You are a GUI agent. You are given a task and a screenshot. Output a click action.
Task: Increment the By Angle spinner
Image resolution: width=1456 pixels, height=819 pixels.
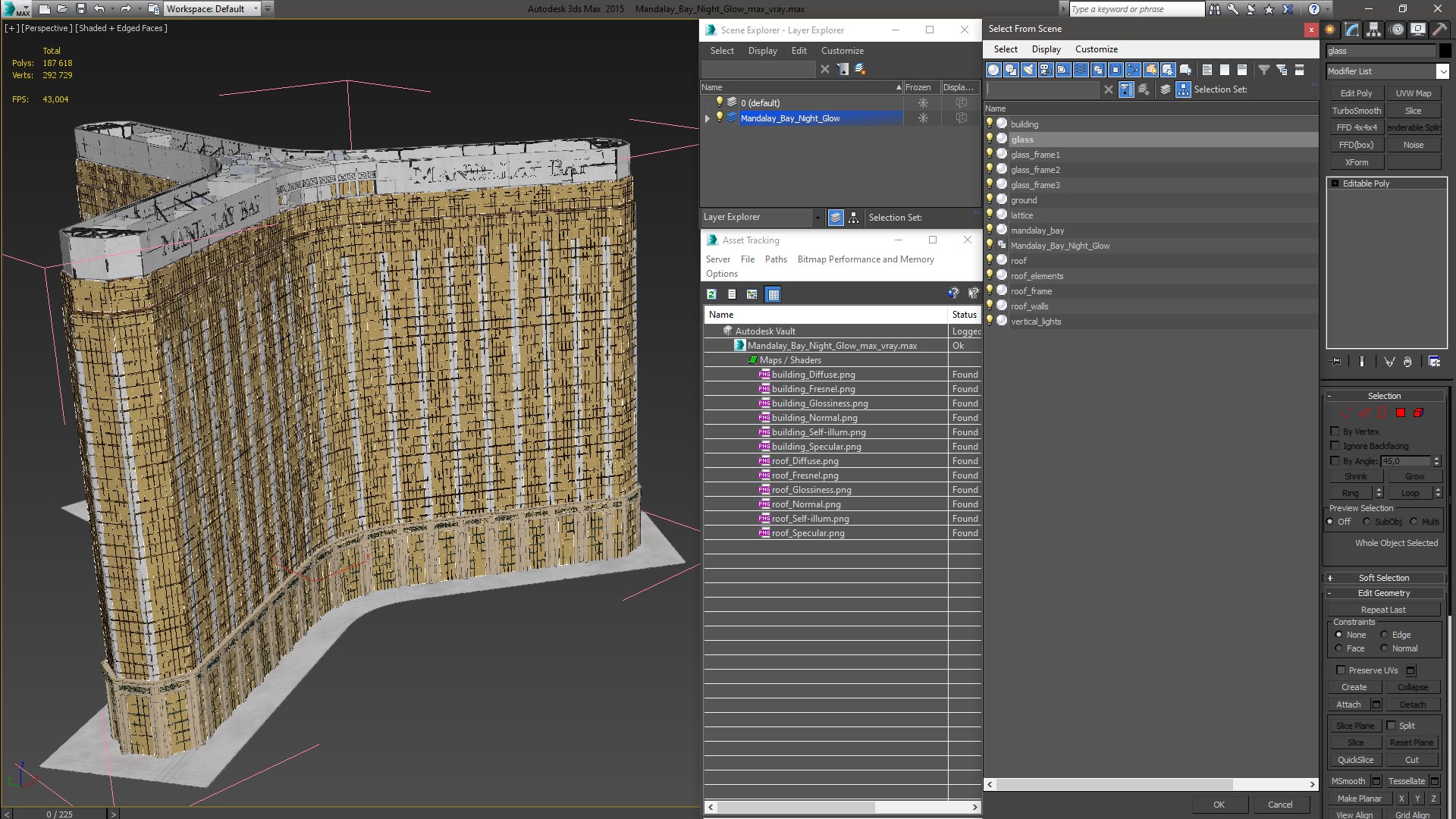click(1436, 458)
